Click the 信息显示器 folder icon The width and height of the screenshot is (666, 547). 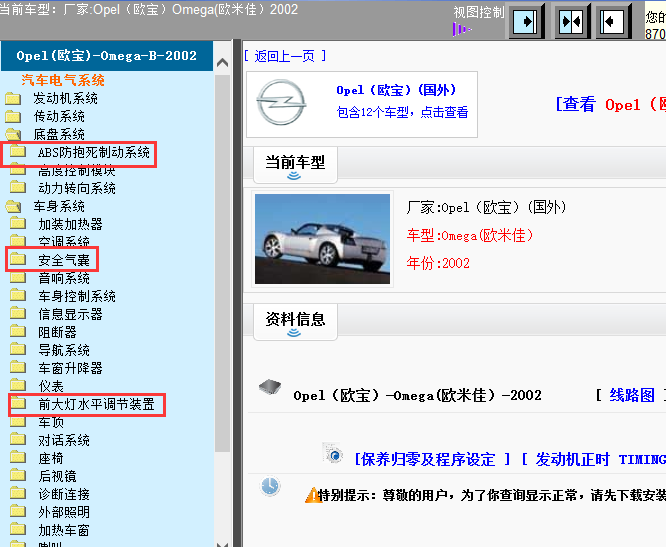(x=18, y=313)
